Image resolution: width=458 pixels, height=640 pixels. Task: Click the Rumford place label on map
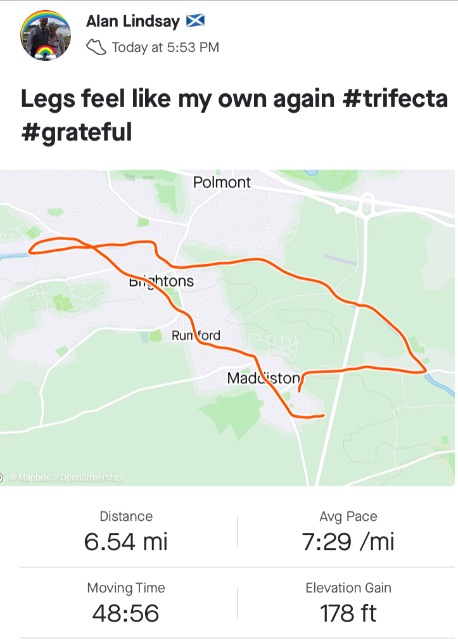pyautogui.click(x=196, y=336)
